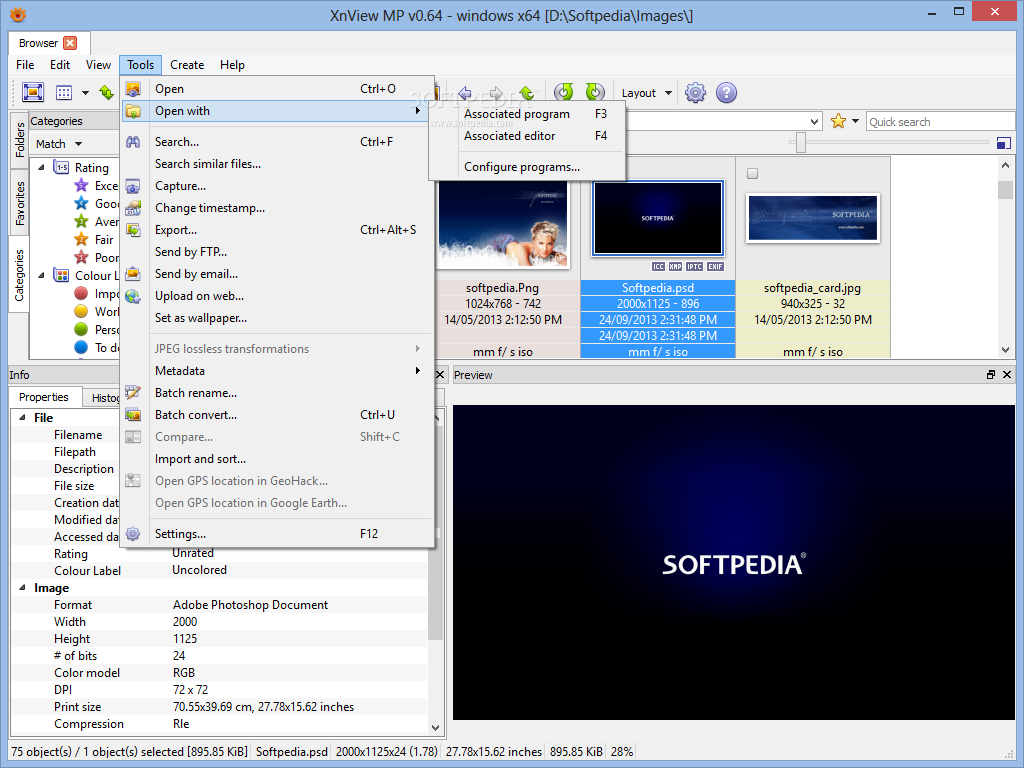Viewport: 1024px width, 768px height.
Task: Click the rotate counter-clockwise toolbar icon
Action: [x=564, y=92]
